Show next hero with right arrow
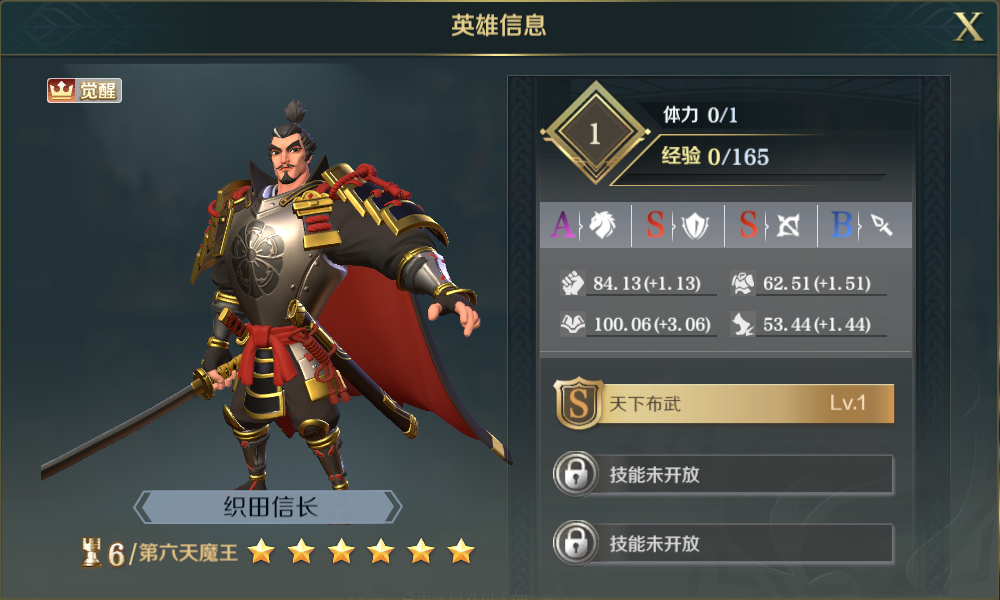The width and height of the screenshot is (1000, 600). [x=393, y=508]
